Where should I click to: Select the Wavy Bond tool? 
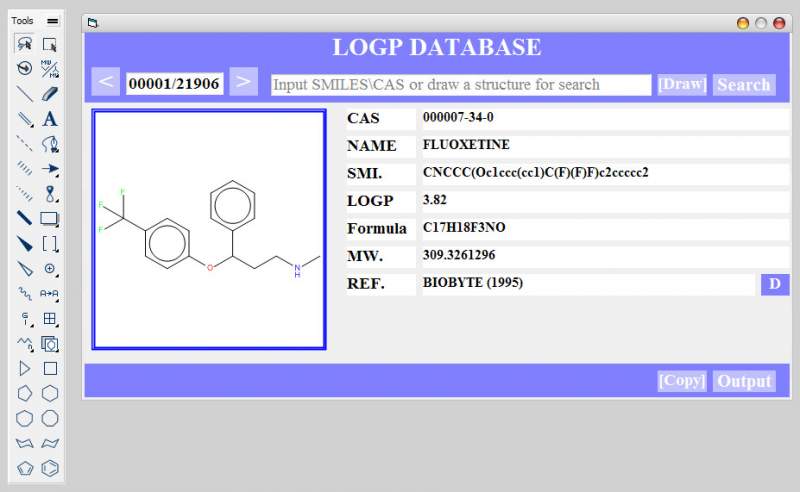[x=24, y=293]
